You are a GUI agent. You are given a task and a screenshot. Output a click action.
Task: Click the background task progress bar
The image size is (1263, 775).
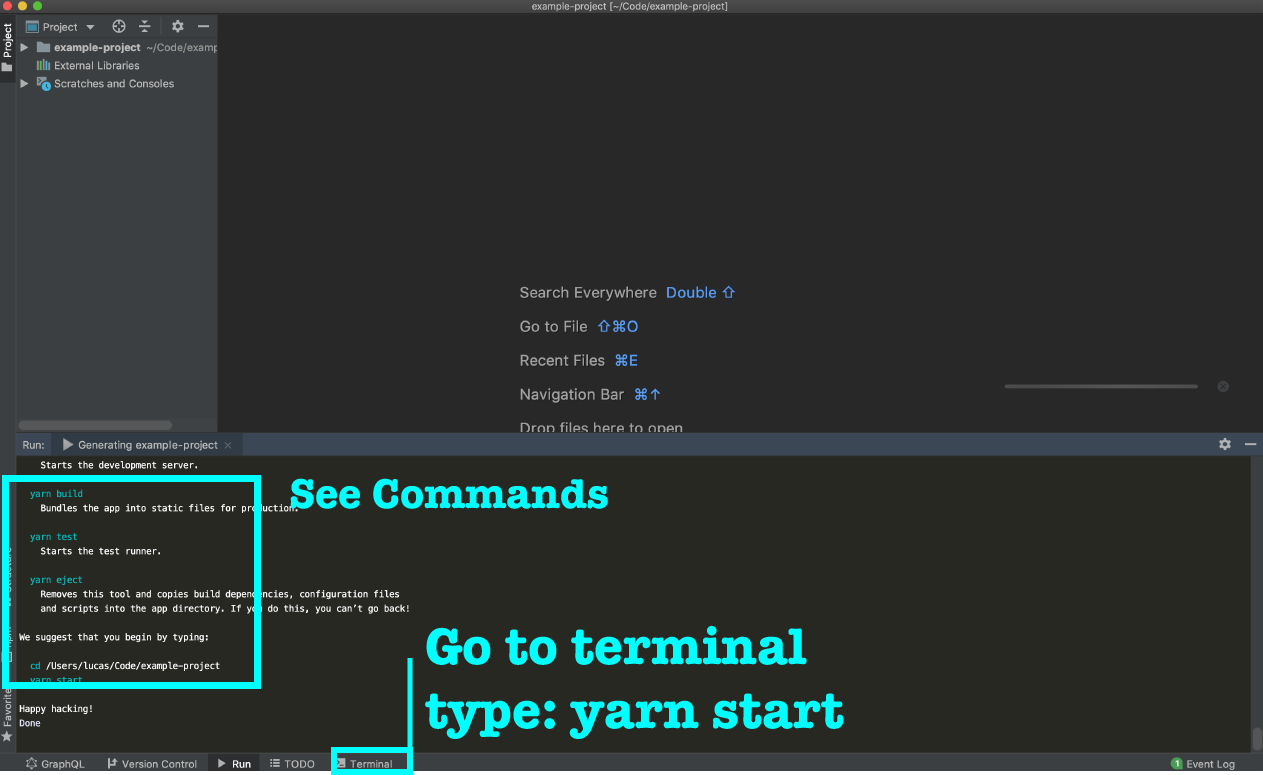[x=1101, y=386]
